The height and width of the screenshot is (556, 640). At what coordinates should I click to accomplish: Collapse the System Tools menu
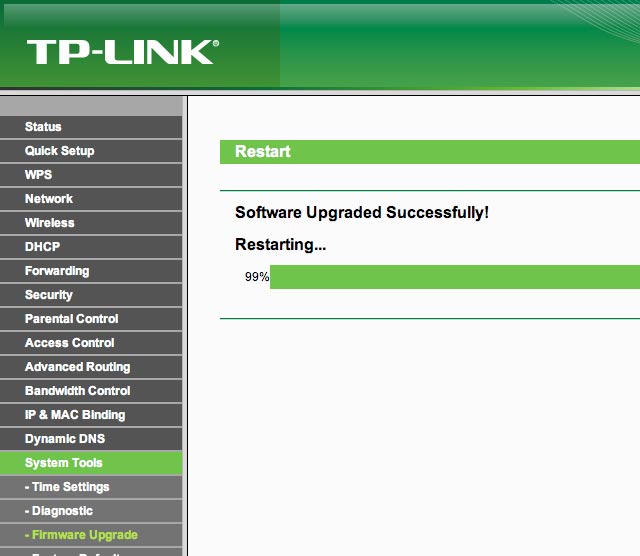[x=64, y=463]
